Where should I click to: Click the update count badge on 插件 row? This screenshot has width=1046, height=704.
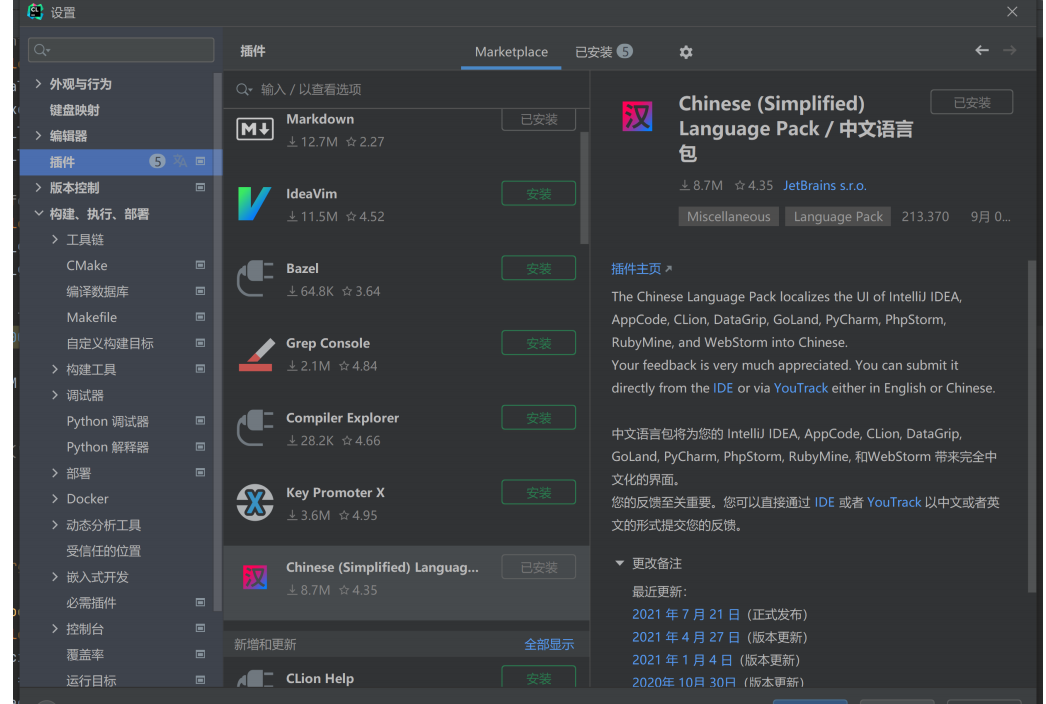point(157,161)
